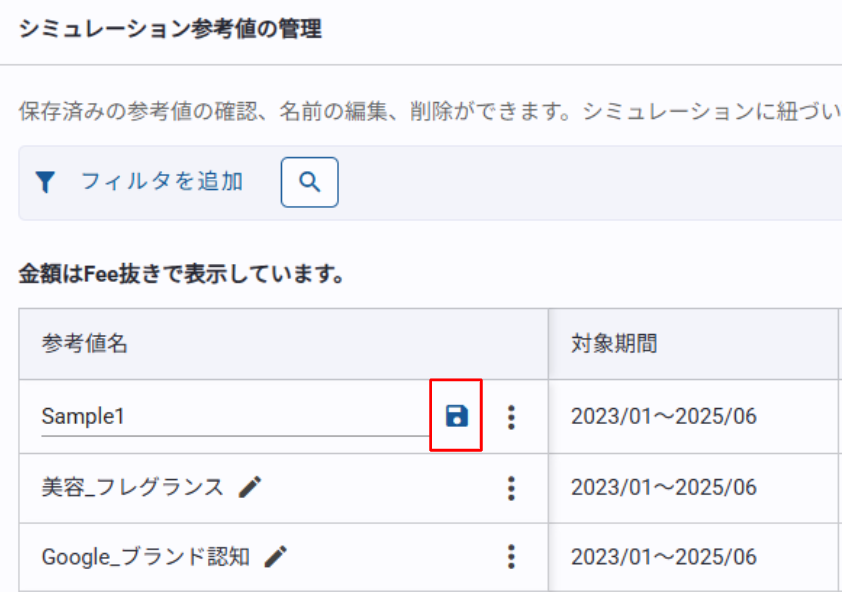Click the pencil icon beside Google_ブランド認知
The width and height of the screenshot is (842, 592).
tap(275, 557)
